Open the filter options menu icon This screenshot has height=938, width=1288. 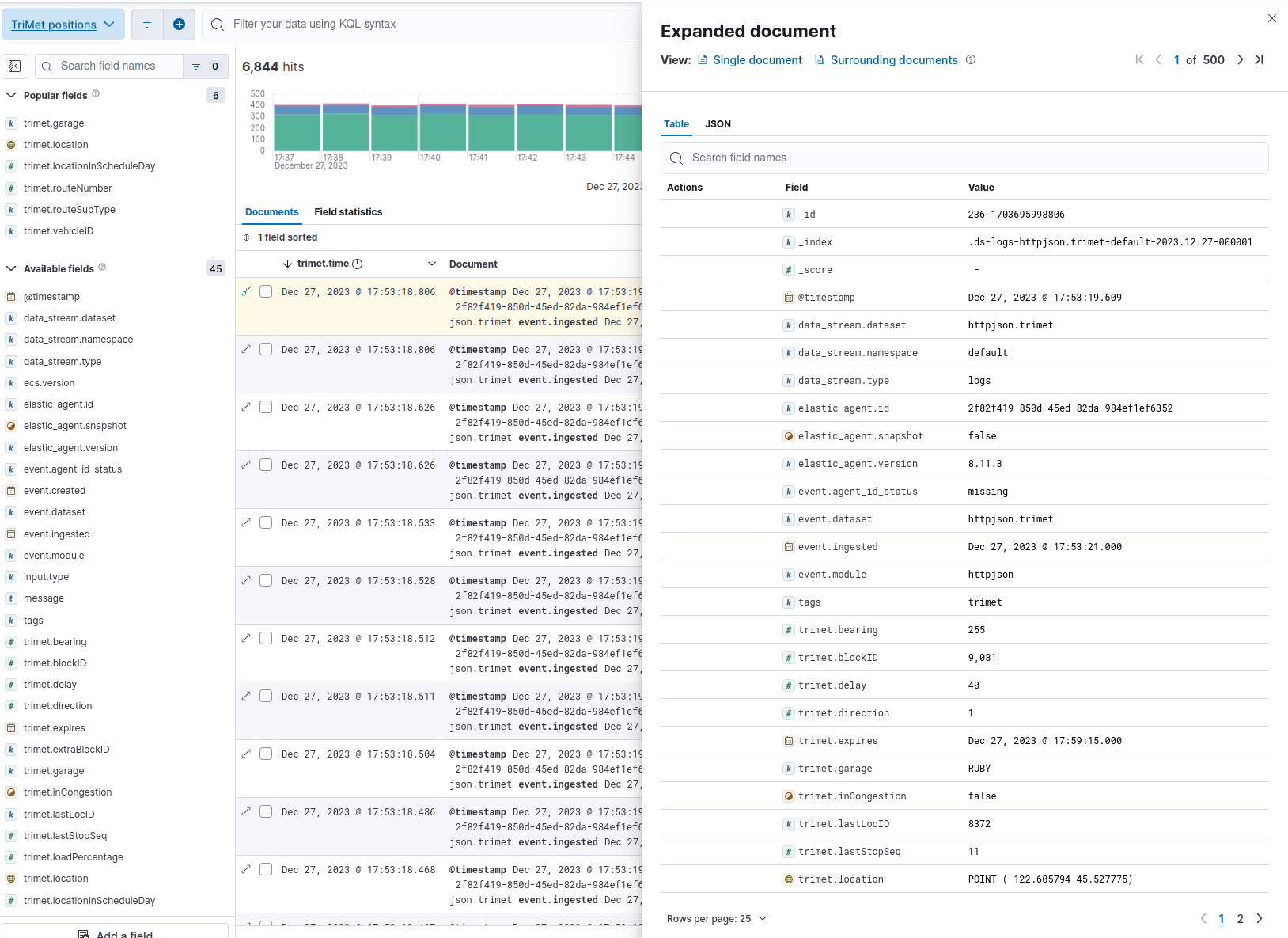pos(147,25)
